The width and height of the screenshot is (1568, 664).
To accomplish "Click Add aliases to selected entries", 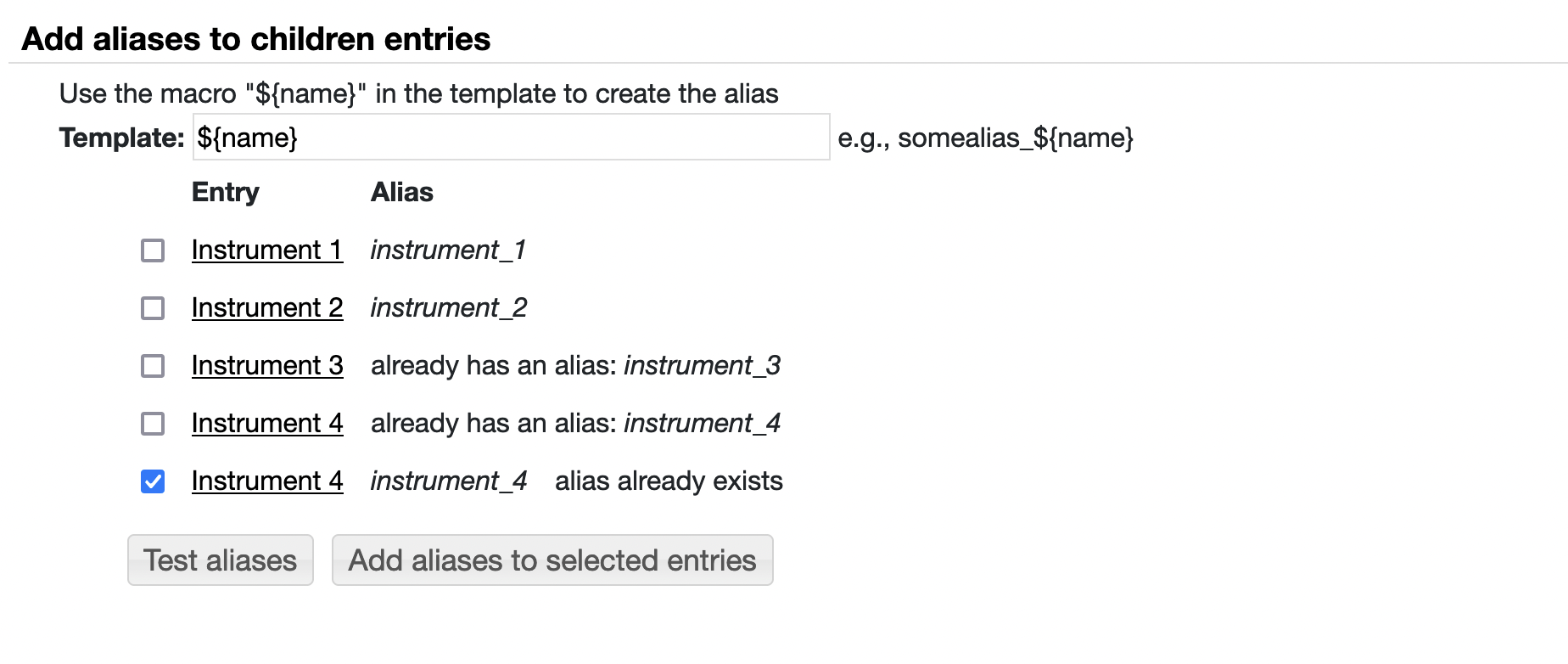I will [x=552, y=560].
